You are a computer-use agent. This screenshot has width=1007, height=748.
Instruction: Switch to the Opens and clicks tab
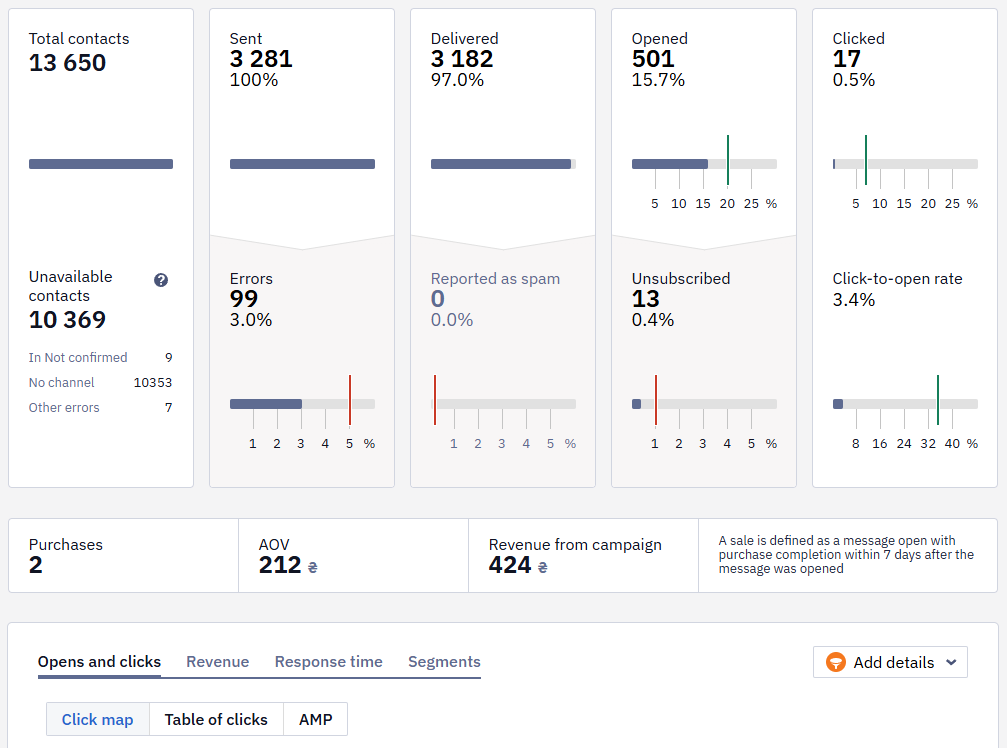pyautogui.click(x=99, y=661)
